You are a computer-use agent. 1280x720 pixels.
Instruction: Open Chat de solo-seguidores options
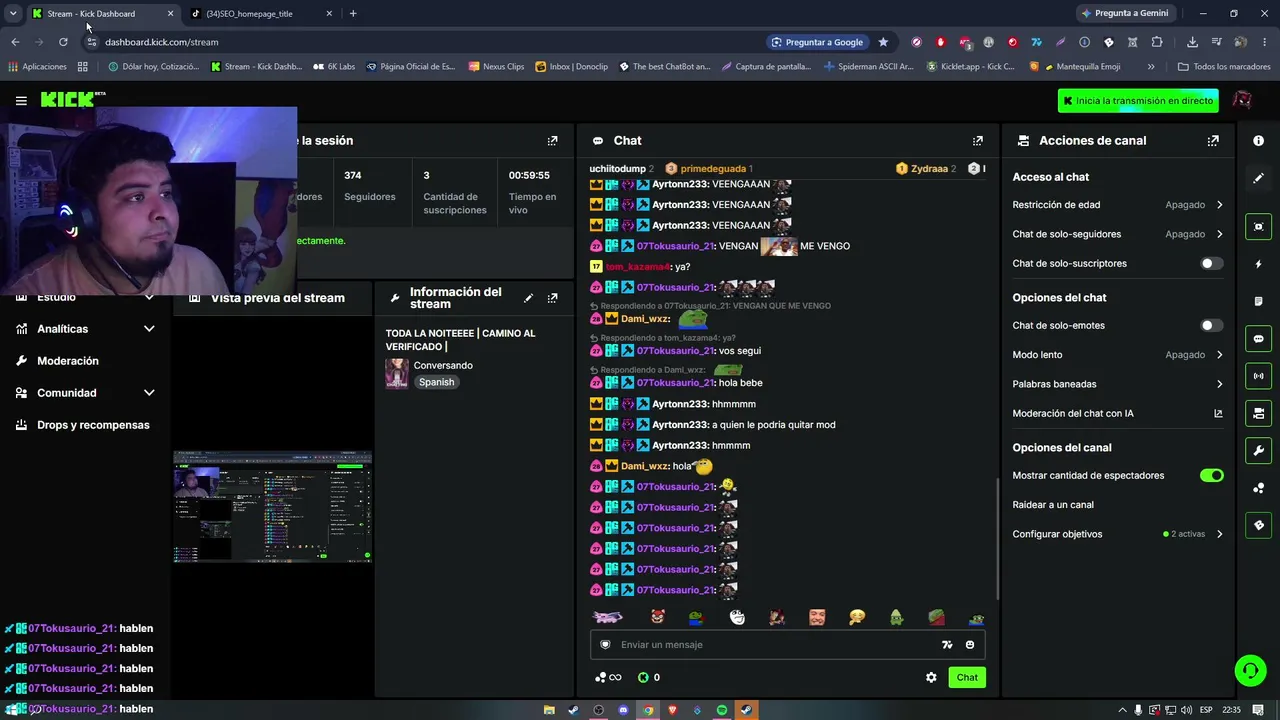pos(1117,234)
